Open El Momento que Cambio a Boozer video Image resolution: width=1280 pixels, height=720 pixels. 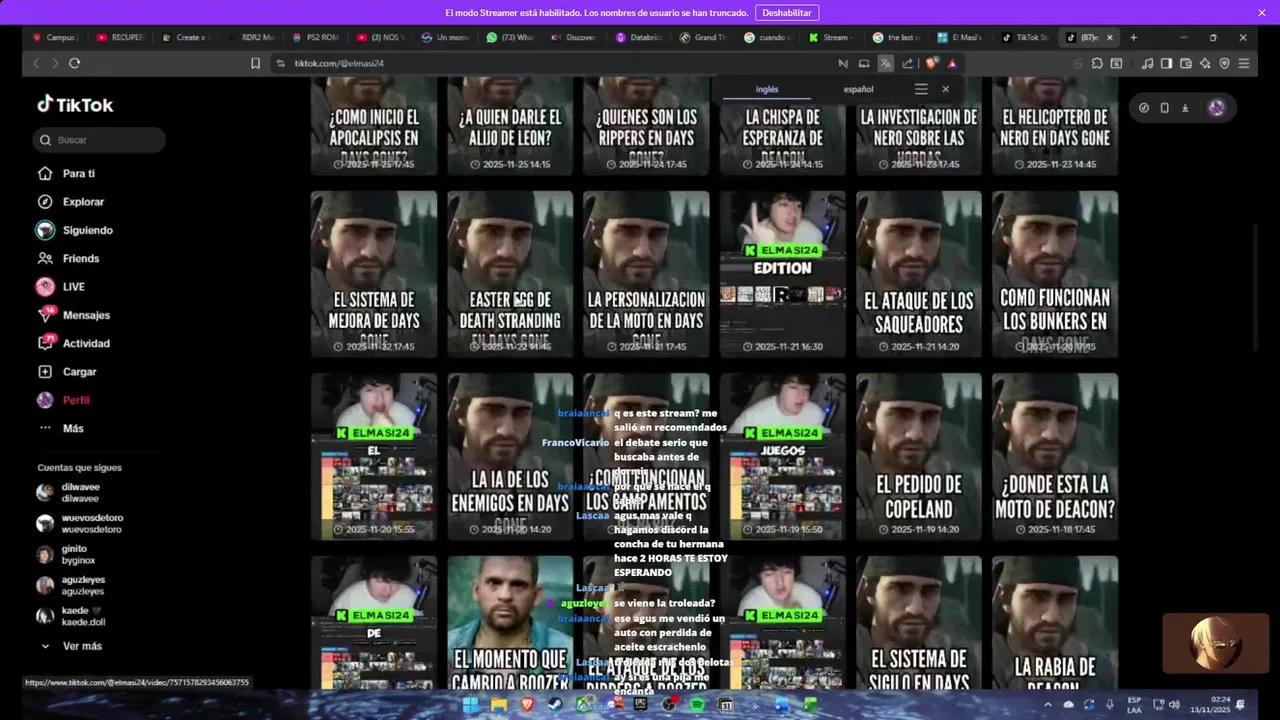point(510,622)
